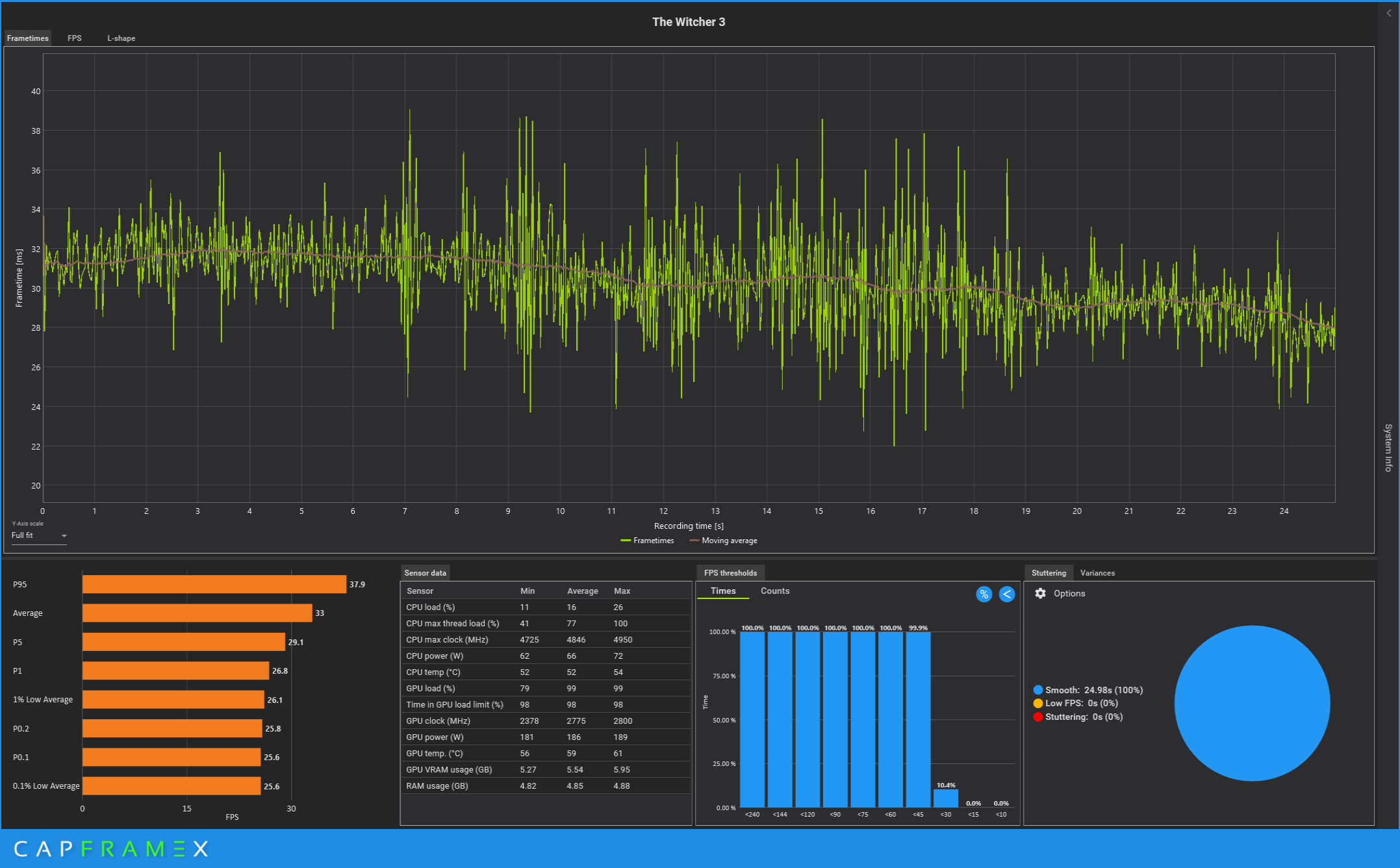Click the Options label in the Stuttering panel
The height and width of the screenshot is (868, 1400).
[x=1069, y=593]
